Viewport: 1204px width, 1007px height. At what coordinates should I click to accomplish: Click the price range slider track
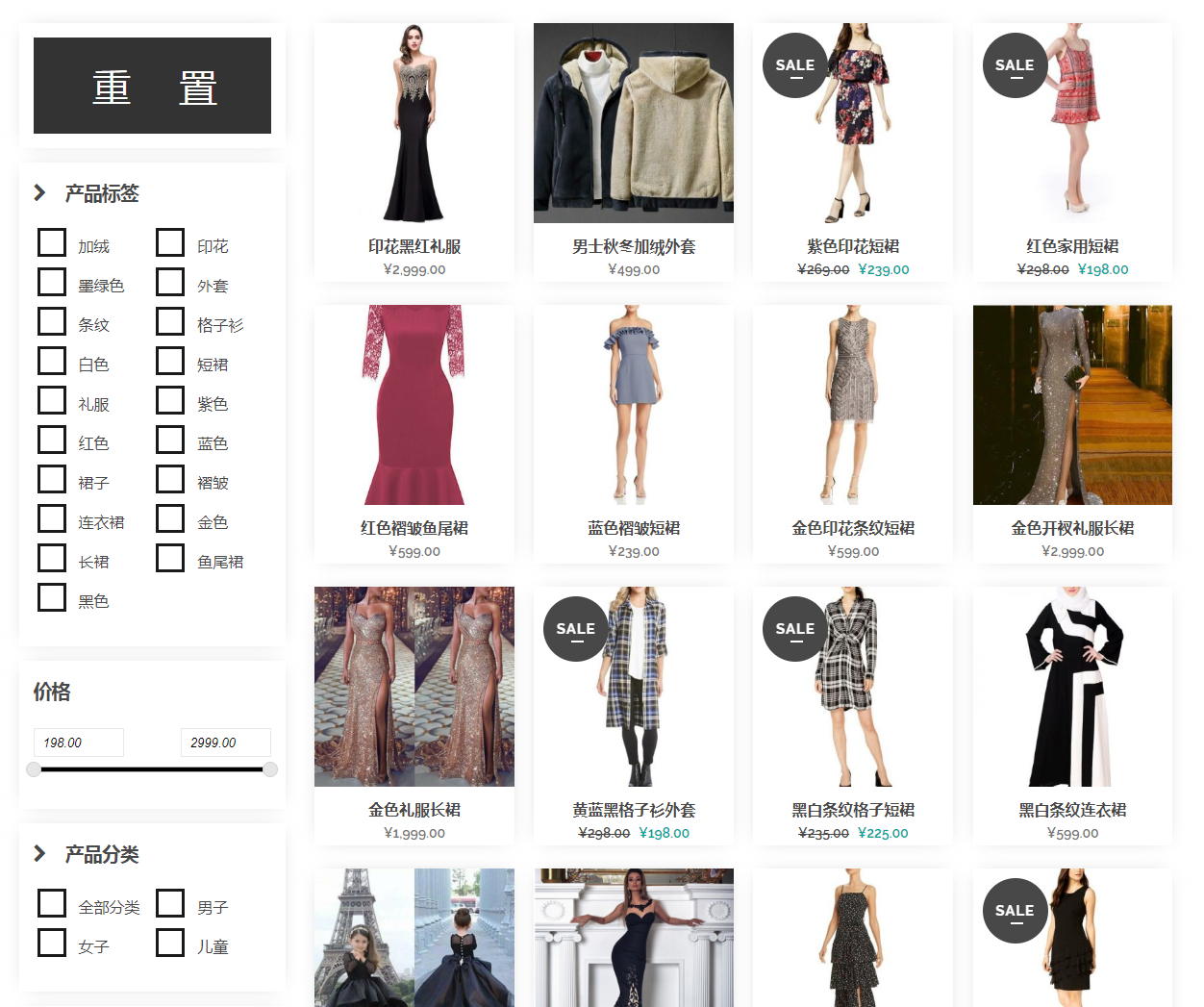pyautogui.click(x=152, y=769)
